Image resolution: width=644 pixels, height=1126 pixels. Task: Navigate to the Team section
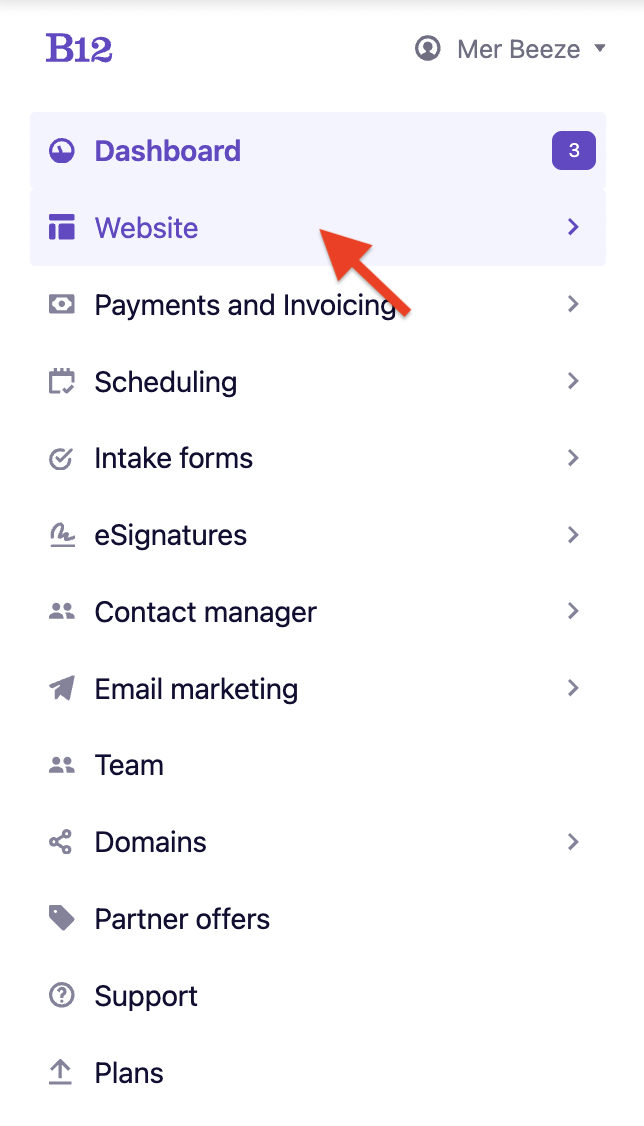click(128, 765)
